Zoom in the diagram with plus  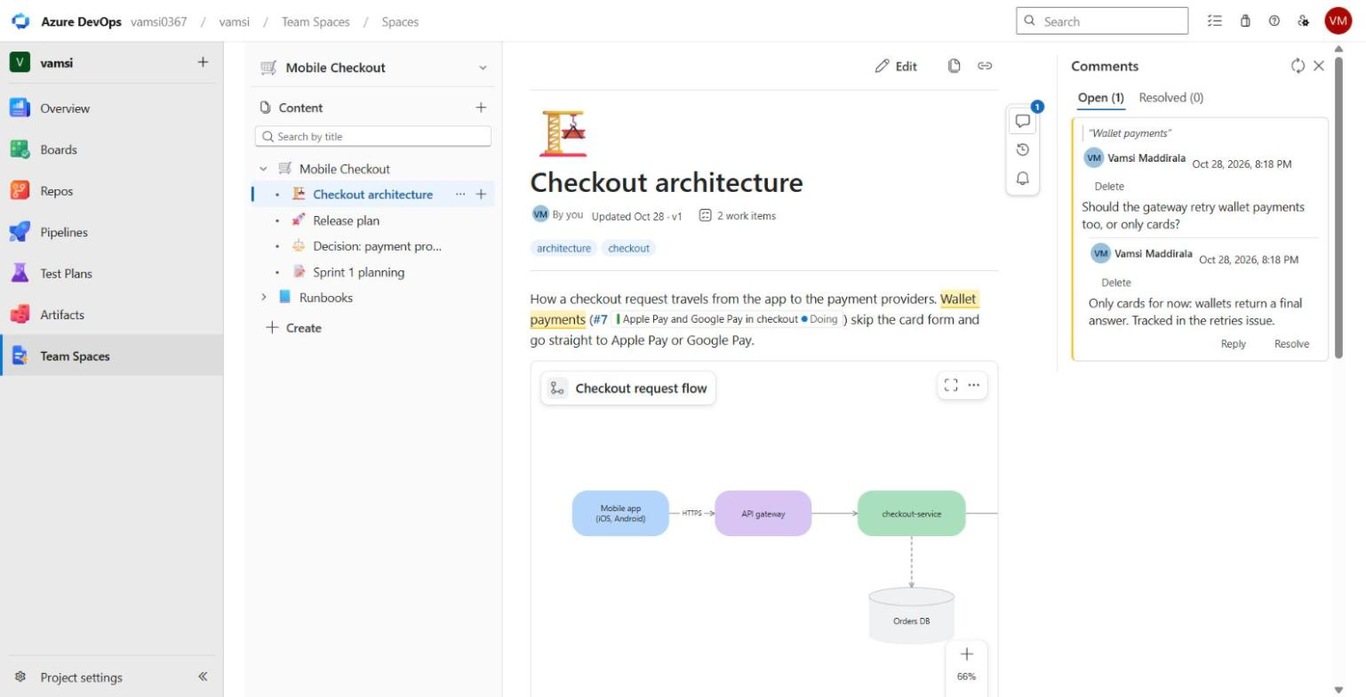(967, 654)
